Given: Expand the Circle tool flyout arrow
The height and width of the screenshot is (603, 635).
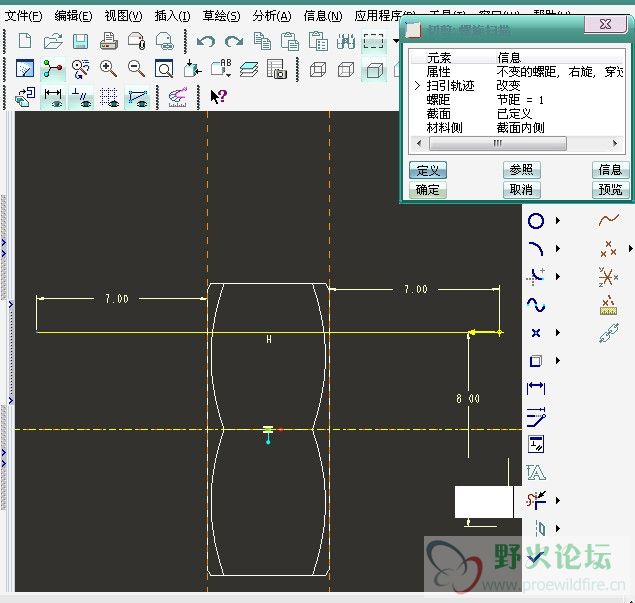Looking at the screenshot, I should click(x=558, y=221).
